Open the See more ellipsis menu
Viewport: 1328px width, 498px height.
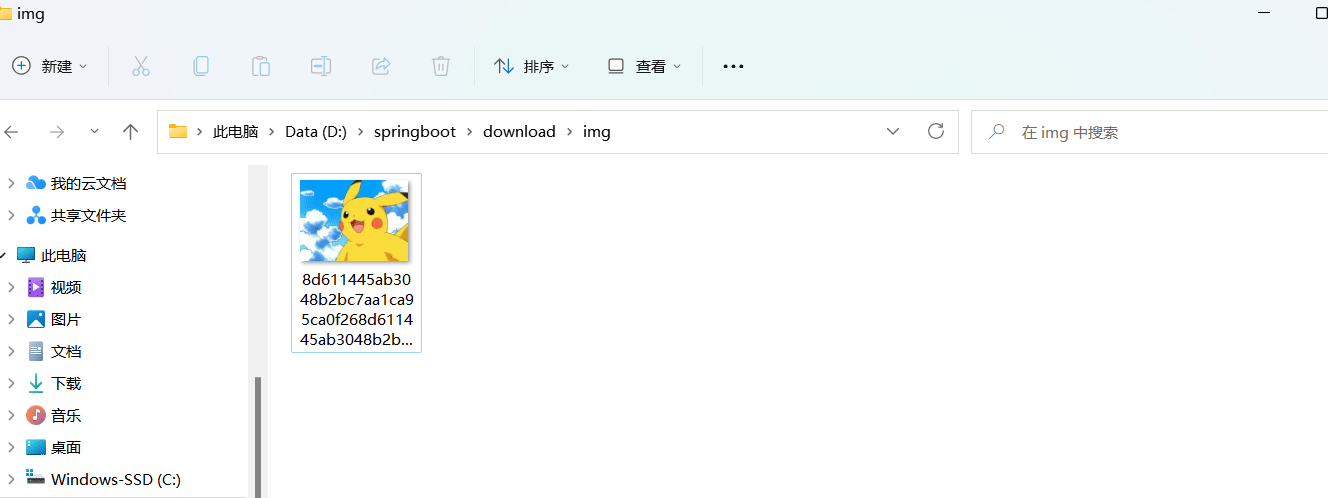click(x=733, y=66)
